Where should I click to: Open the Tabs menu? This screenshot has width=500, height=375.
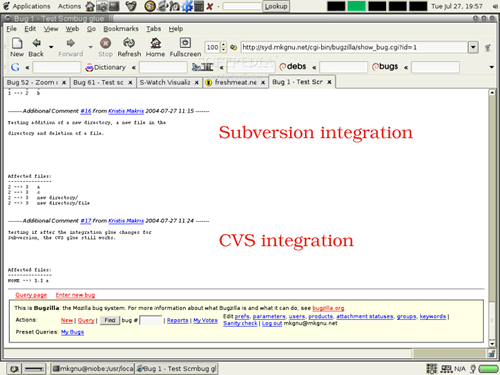(x=153, y=29)
